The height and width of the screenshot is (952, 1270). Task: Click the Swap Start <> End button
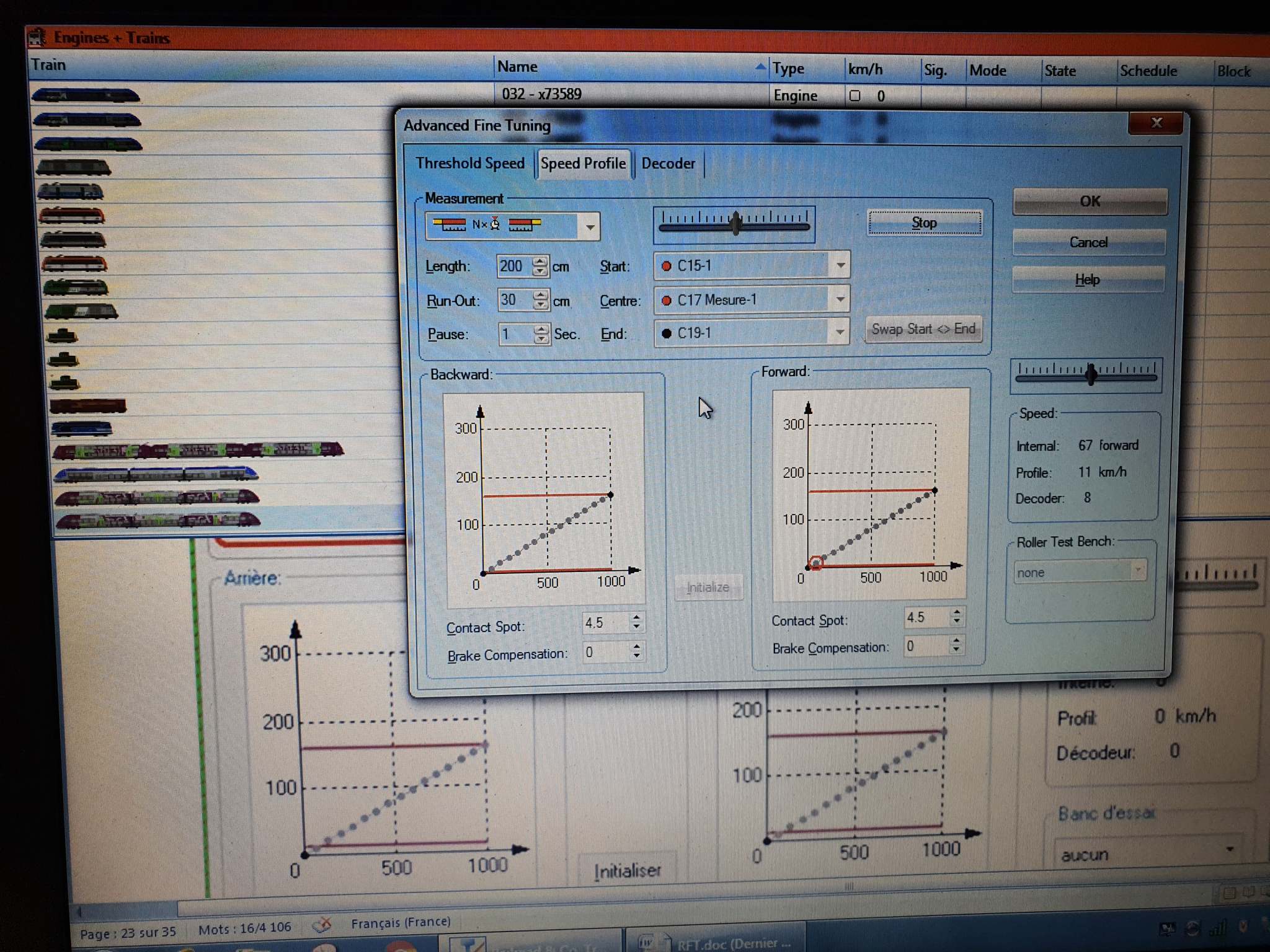[x=923, y=329]
